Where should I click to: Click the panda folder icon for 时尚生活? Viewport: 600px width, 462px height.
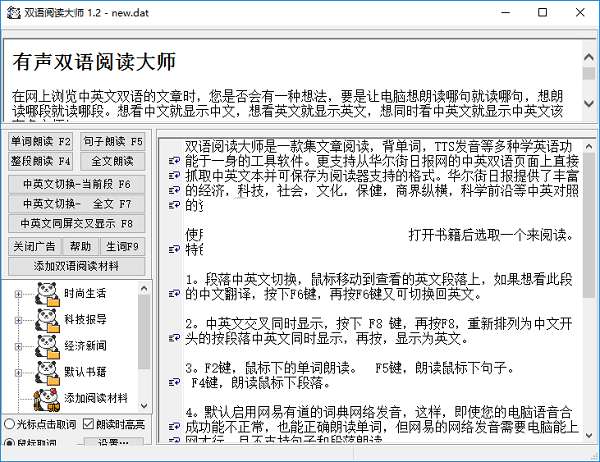point(48,294)
